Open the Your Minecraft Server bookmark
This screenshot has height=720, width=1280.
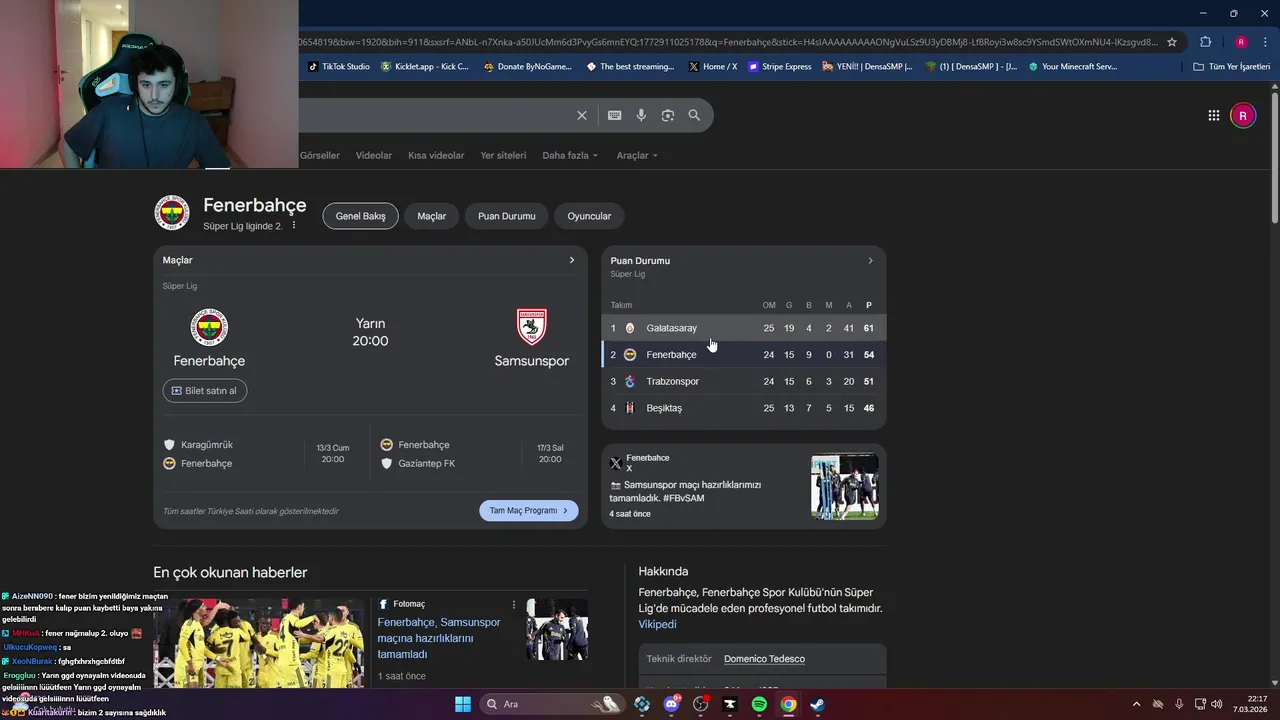(x=1073, y=67)
